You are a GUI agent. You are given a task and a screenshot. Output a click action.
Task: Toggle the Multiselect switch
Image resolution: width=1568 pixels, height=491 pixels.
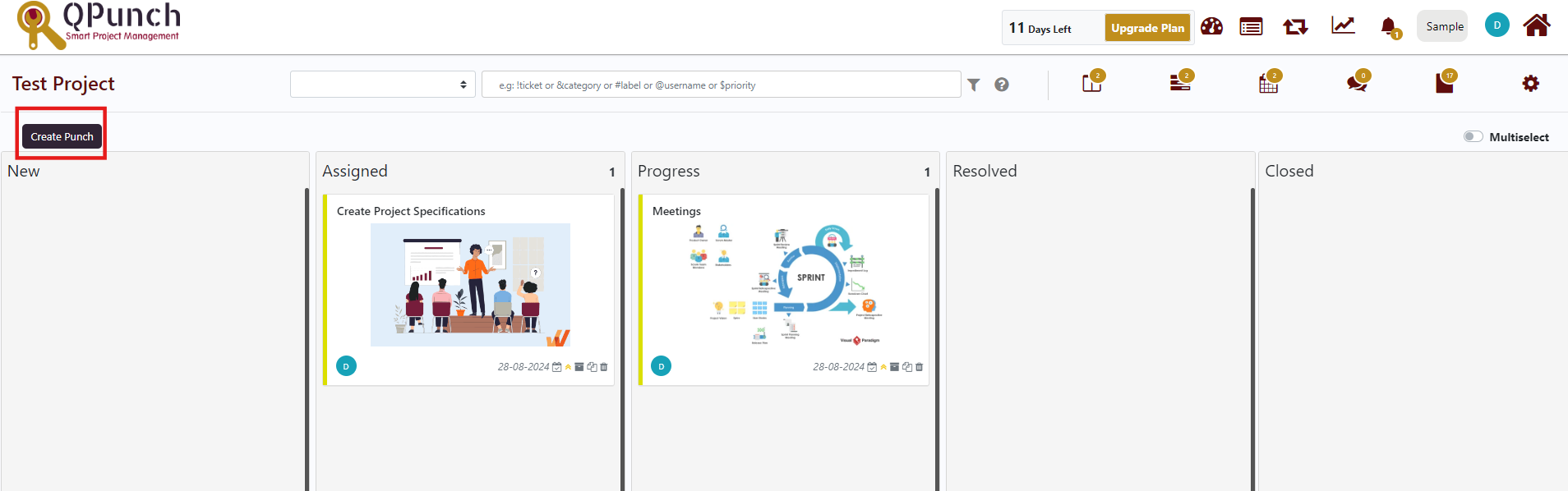pyautogui.click(x=1473, y=136)
